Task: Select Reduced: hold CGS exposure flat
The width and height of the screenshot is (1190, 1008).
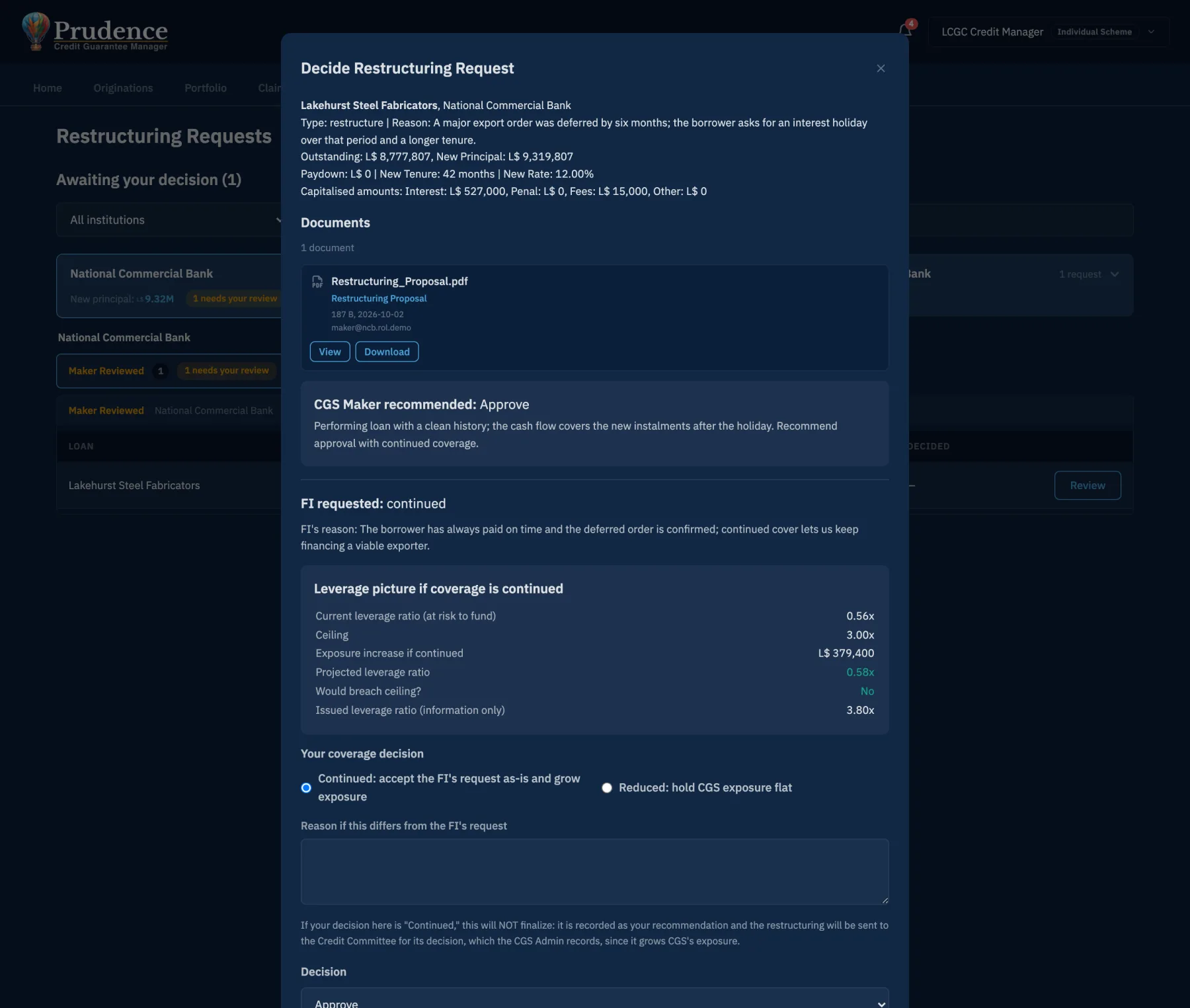Action: (607, 788)
